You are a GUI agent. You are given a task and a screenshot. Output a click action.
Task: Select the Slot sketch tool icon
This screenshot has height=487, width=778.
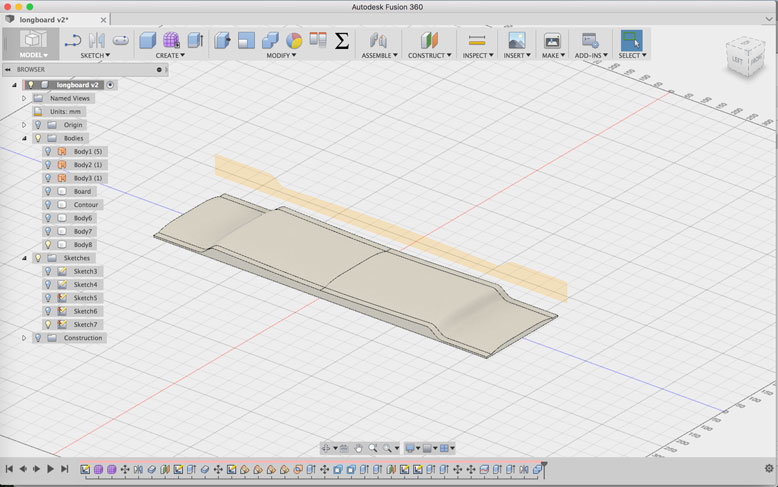(121, 40)
